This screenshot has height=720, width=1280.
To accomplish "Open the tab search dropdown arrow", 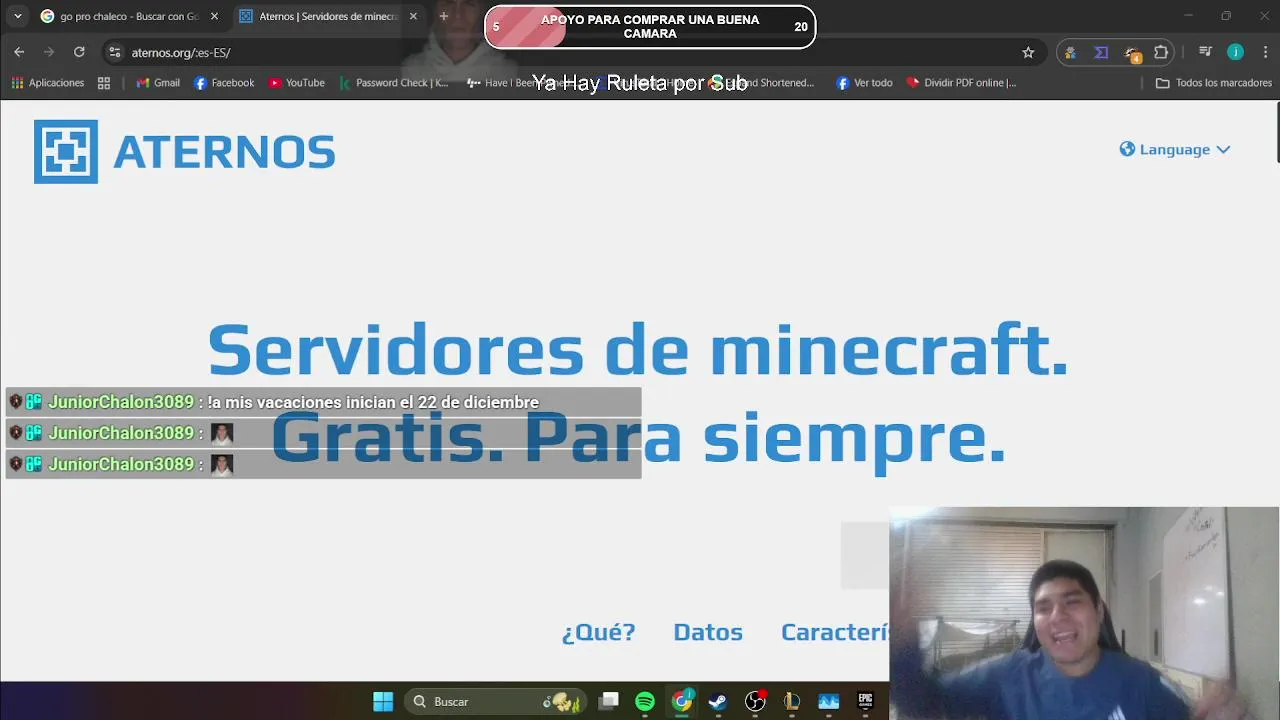I will [17, 16].
